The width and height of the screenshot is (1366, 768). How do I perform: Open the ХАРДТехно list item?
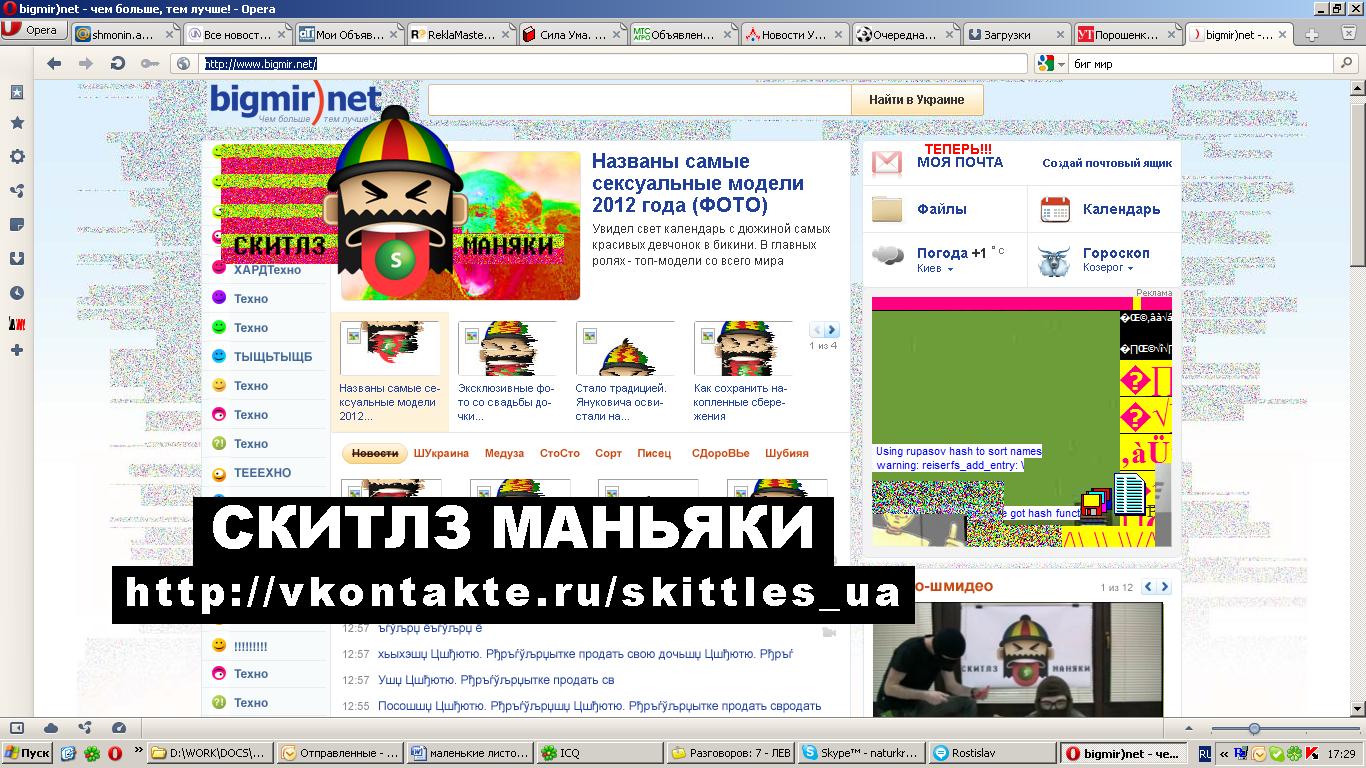(267, 270)
